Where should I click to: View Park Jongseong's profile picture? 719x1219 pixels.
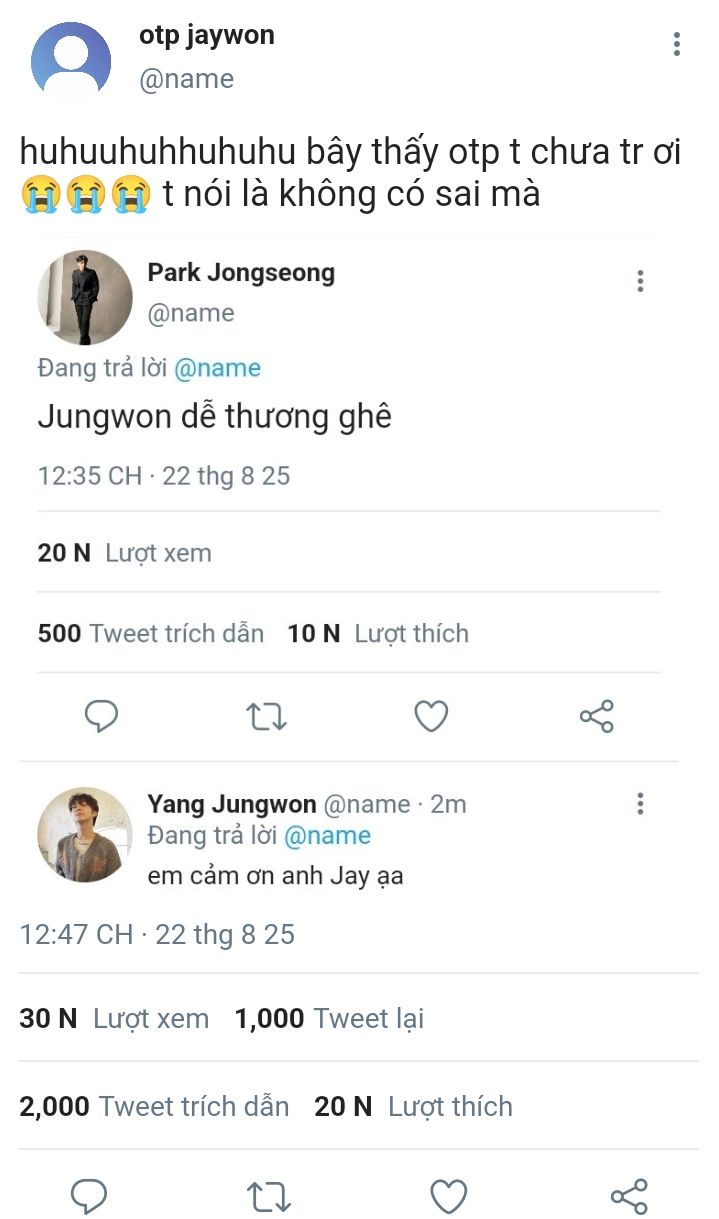coord(85,297)
